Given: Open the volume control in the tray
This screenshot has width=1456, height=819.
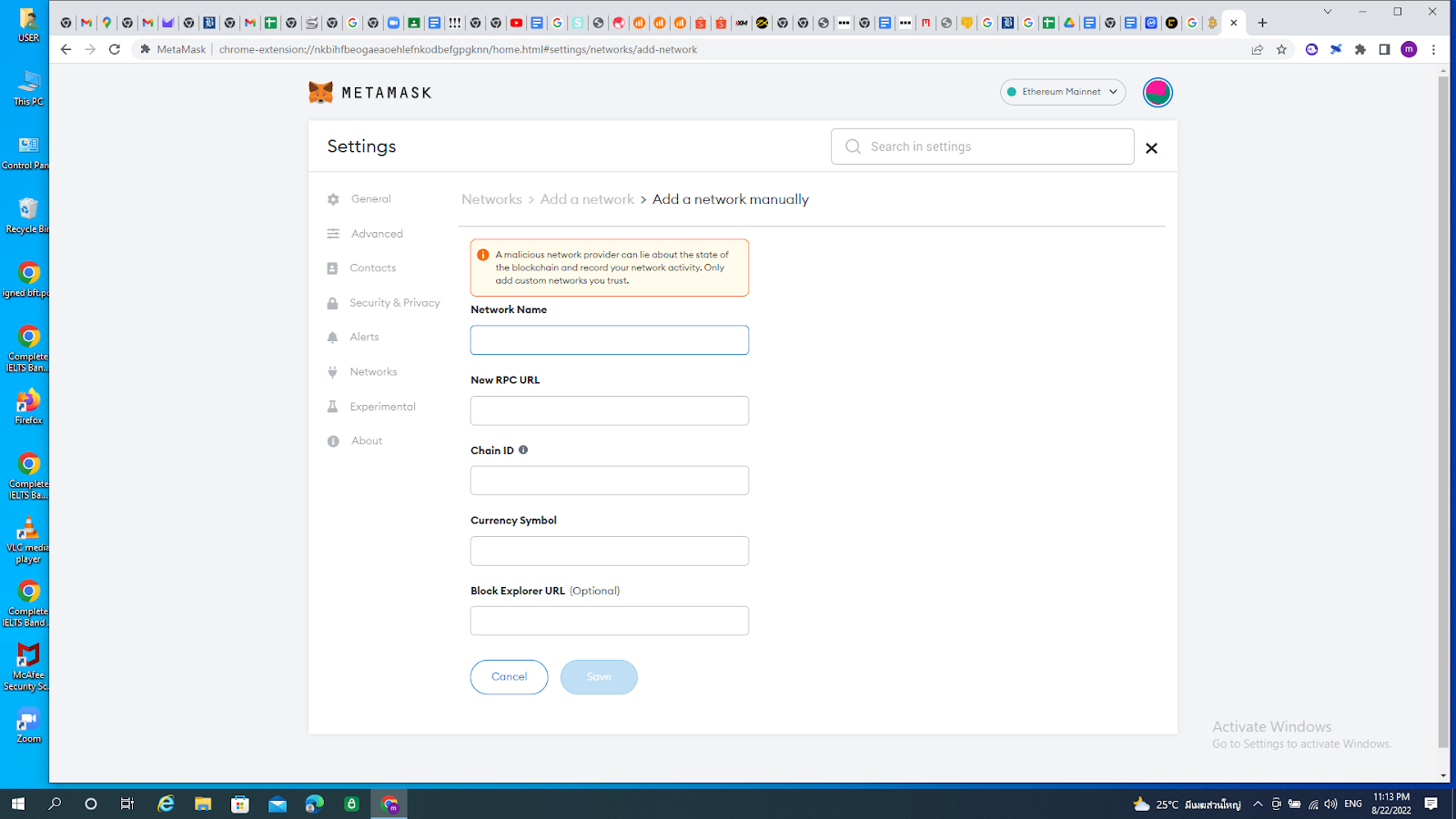Looking at the screenshot, I should pyautogui.click(x=1330, y=804).
